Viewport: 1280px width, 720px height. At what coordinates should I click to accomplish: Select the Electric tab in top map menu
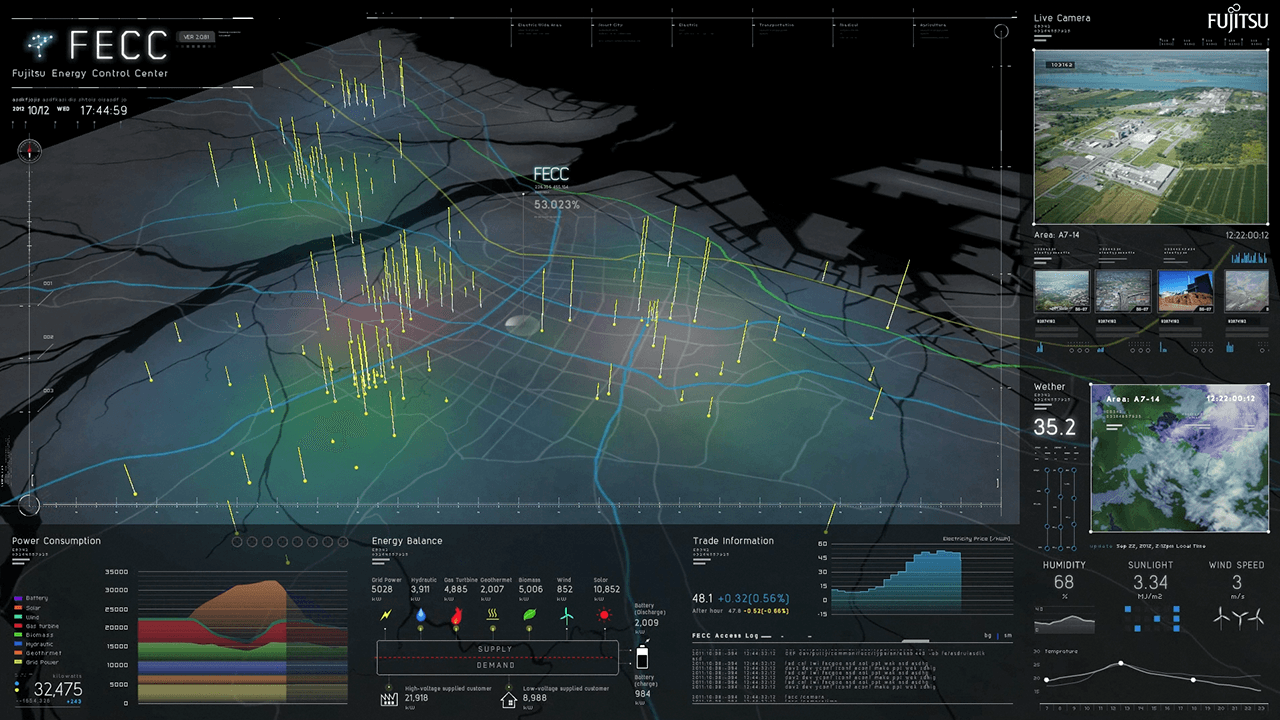[688, 25]
